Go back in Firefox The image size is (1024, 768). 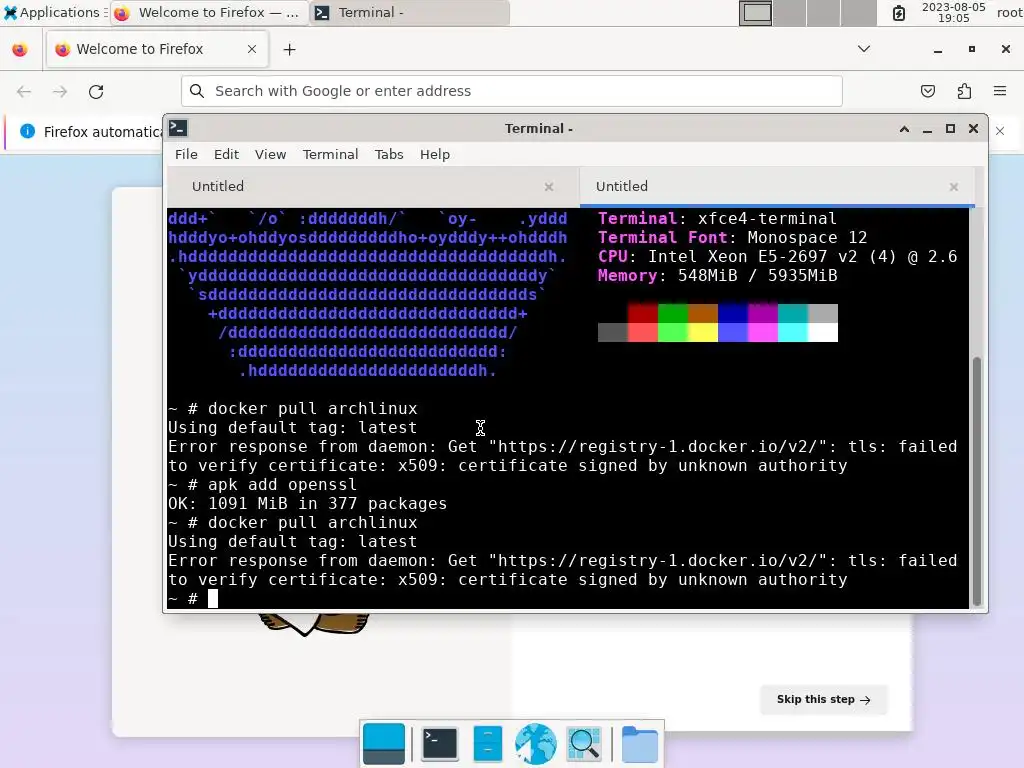tap(24, 91)
